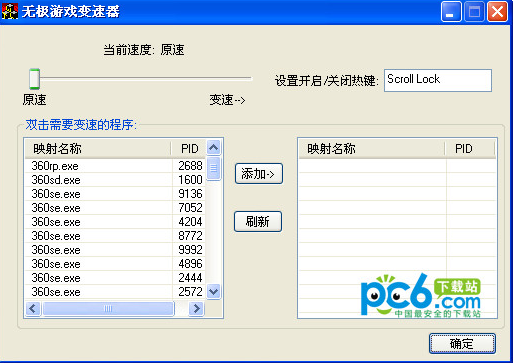Select the process with PID 2444
Image resolution: width=513 pixels, height=363 pixels.
coord(115,278)
